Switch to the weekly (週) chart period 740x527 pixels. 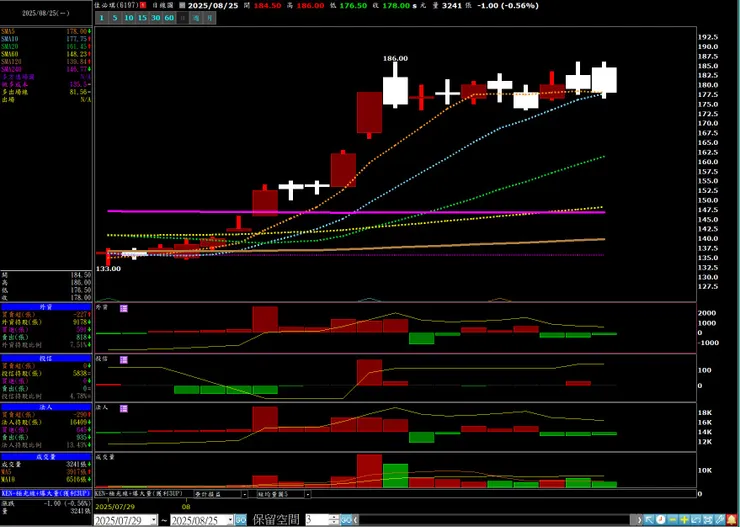196,18
